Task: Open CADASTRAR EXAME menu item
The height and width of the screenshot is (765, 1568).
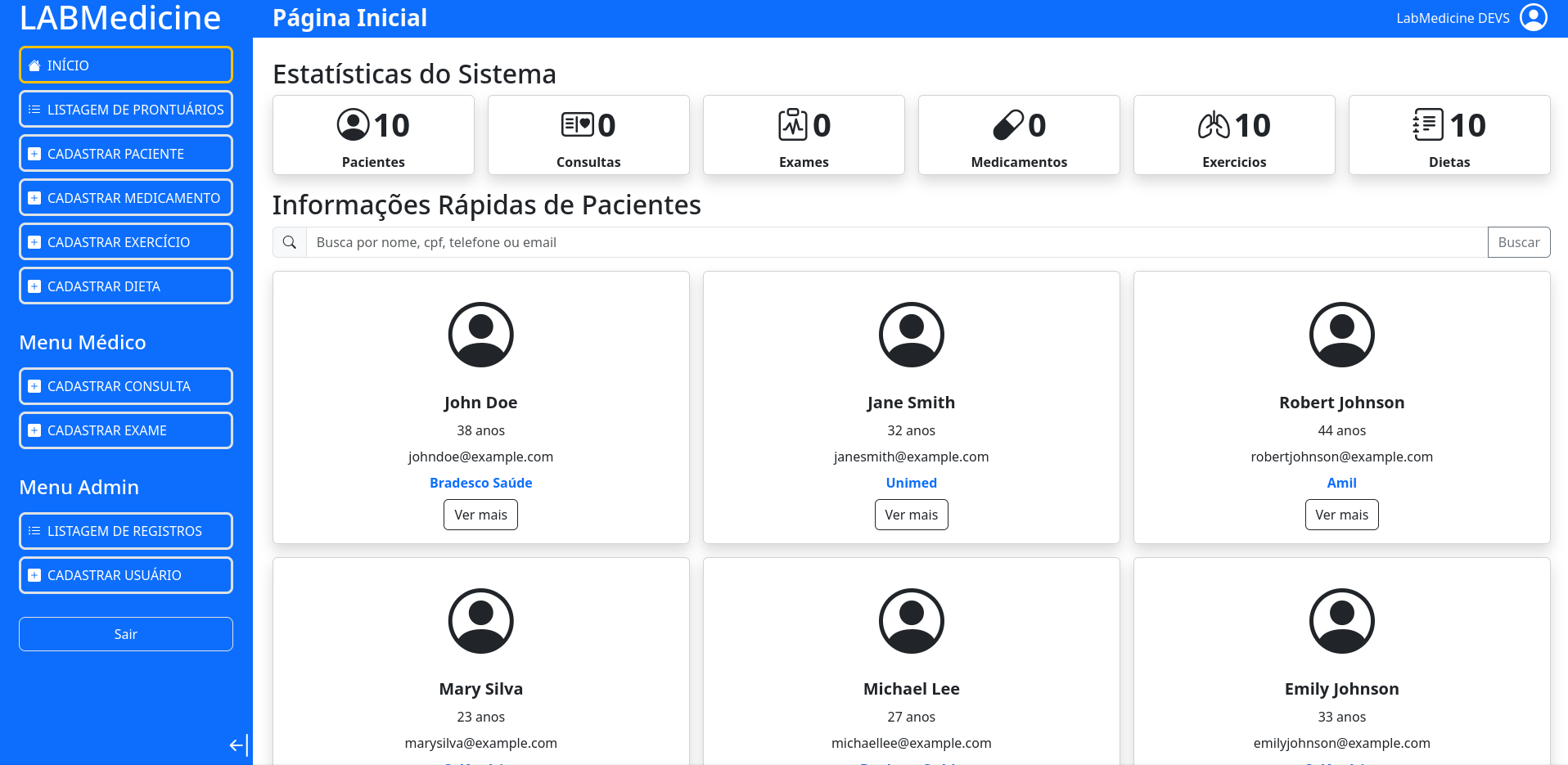Action: pos(126,430)
